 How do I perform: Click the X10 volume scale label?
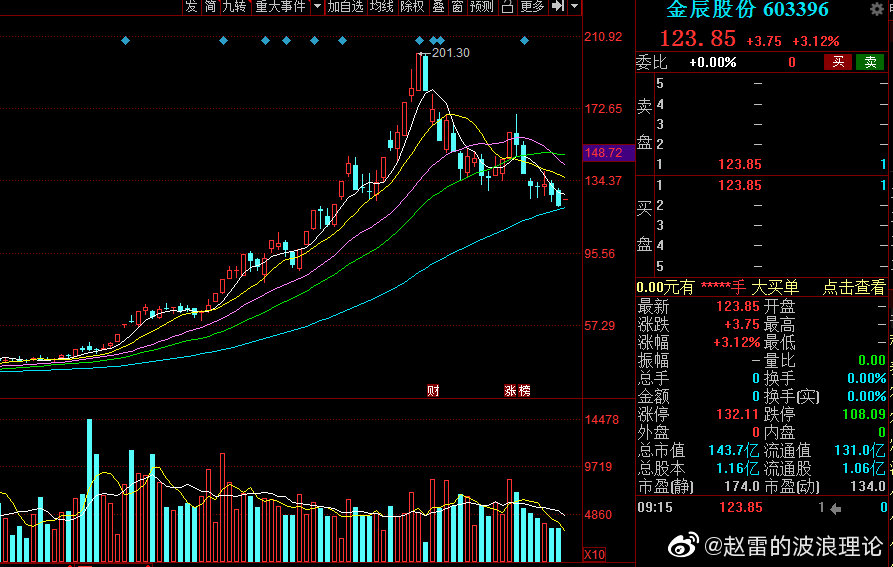pyautogui.click(x=594, y=553)
